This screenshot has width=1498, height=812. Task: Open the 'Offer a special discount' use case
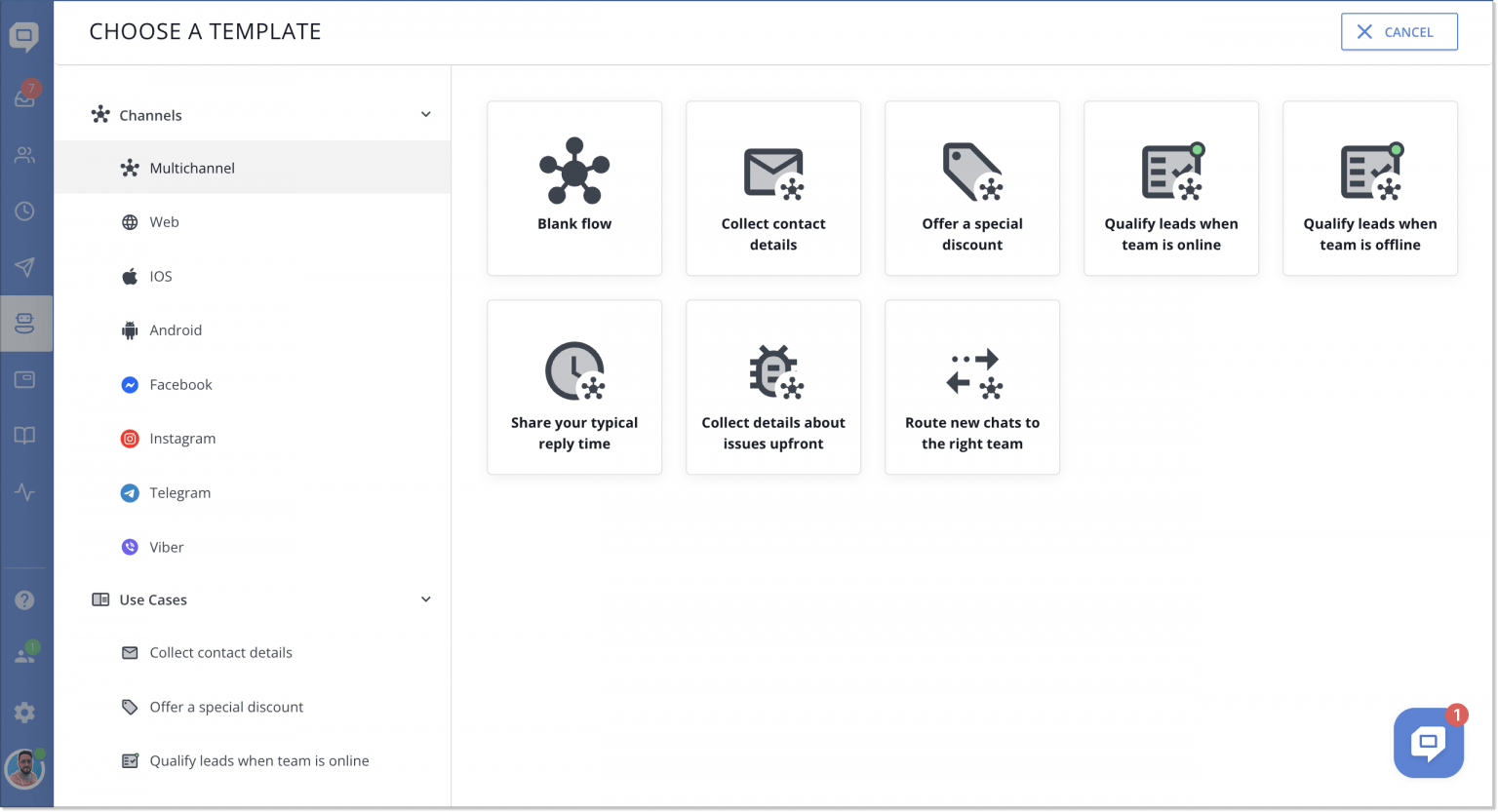[226, 707]
